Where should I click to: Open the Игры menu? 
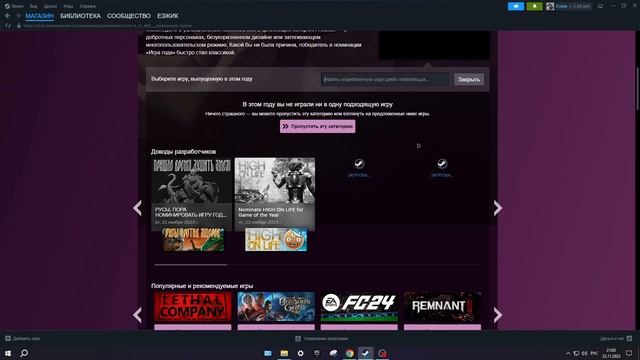[68, 6]
